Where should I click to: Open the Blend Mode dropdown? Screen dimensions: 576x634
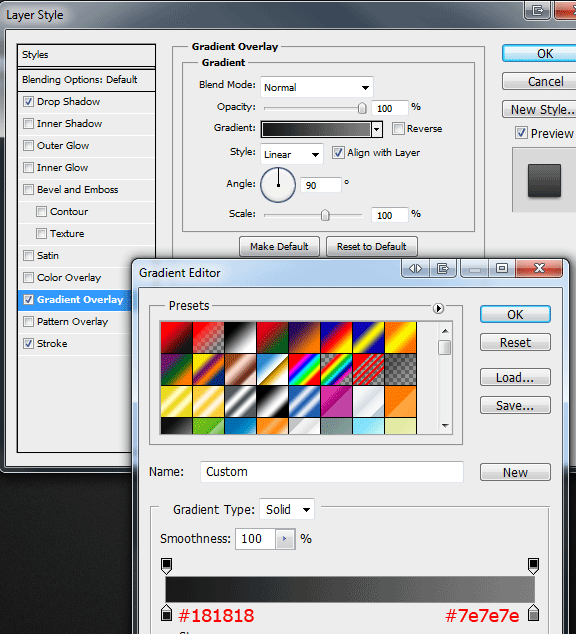[x=316, y=87]
